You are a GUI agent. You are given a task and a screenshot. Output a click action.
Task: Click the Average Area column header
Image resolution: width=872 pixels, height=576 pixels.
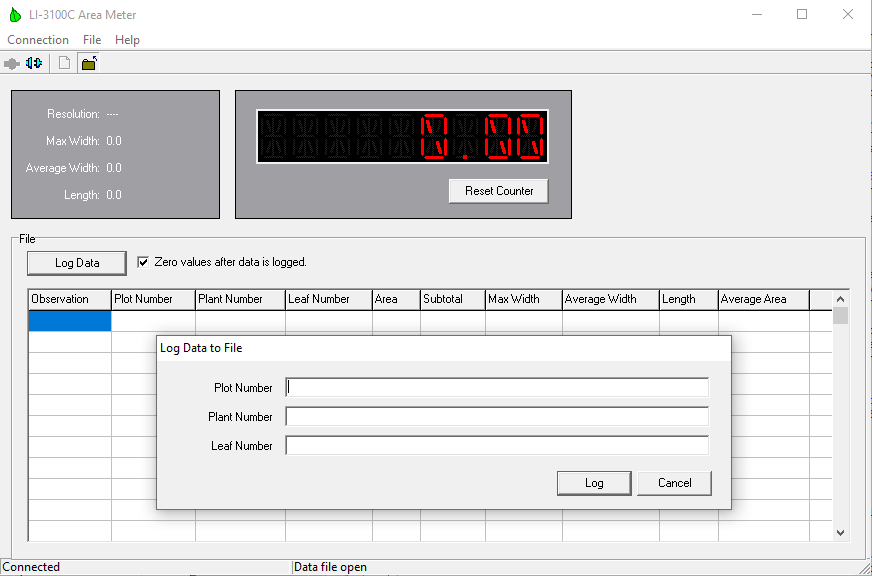click(763, 299)
